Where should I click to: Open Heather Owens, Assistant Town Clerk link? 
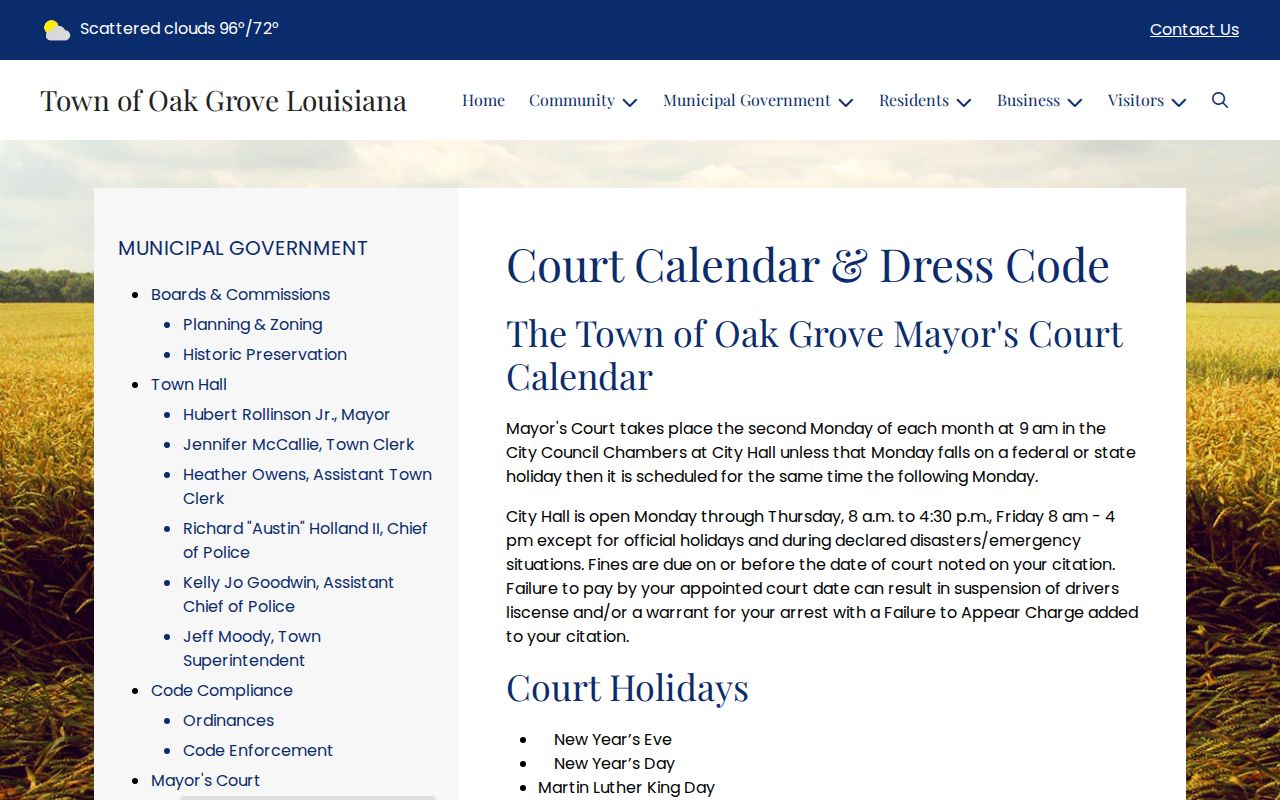[x=307, y=486]
